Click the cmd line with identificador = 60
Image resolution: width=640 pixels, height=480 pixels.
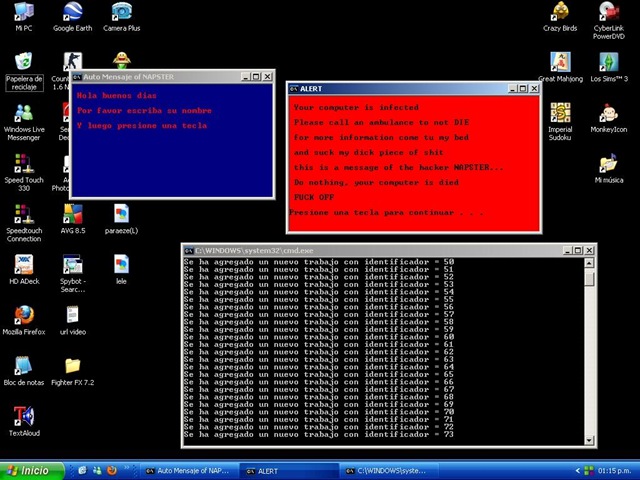point(319,337)
